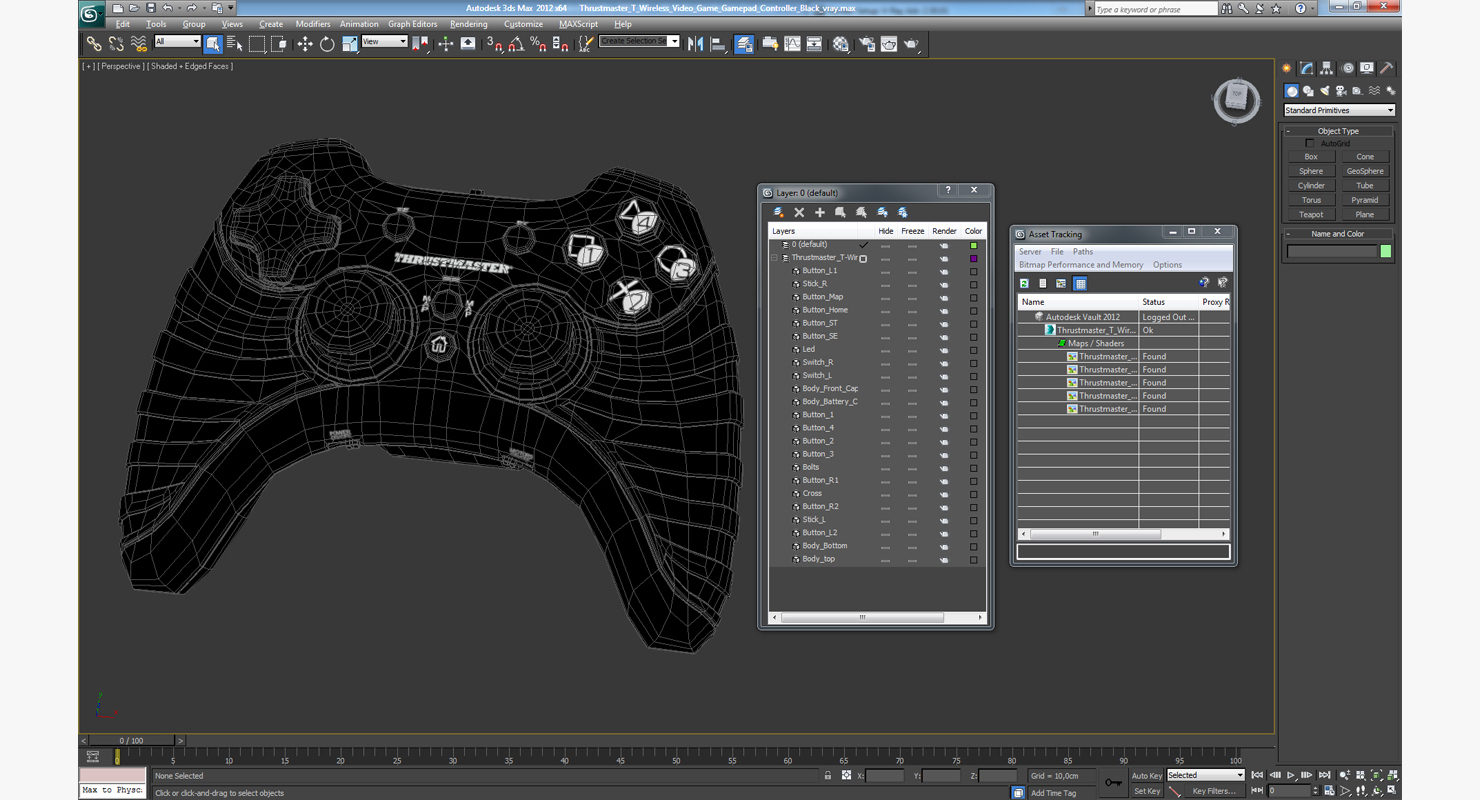Open the key mode Selected dropdown
Screen dimensions: 1480x800
[x=1205, y=775]
